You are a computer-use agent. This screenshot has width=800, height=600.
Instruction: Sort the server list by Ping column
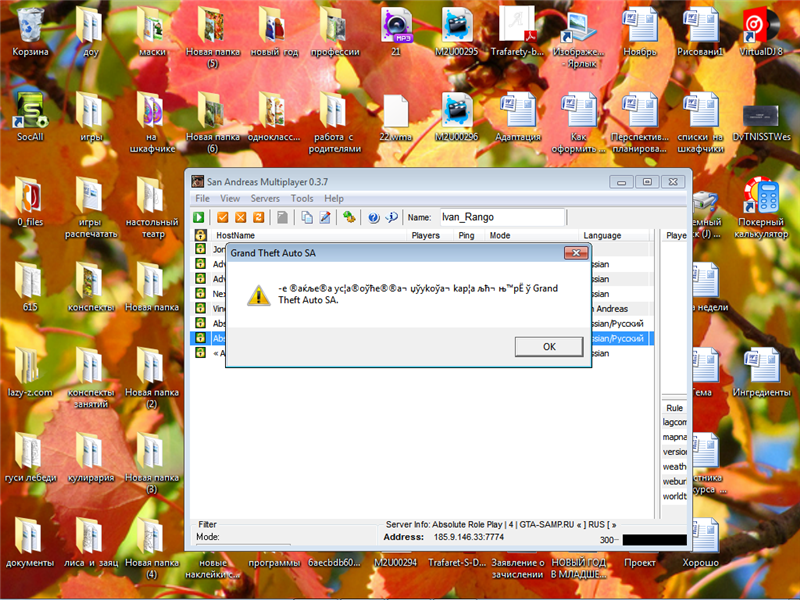pyautogui.click(x=467, y=236)
